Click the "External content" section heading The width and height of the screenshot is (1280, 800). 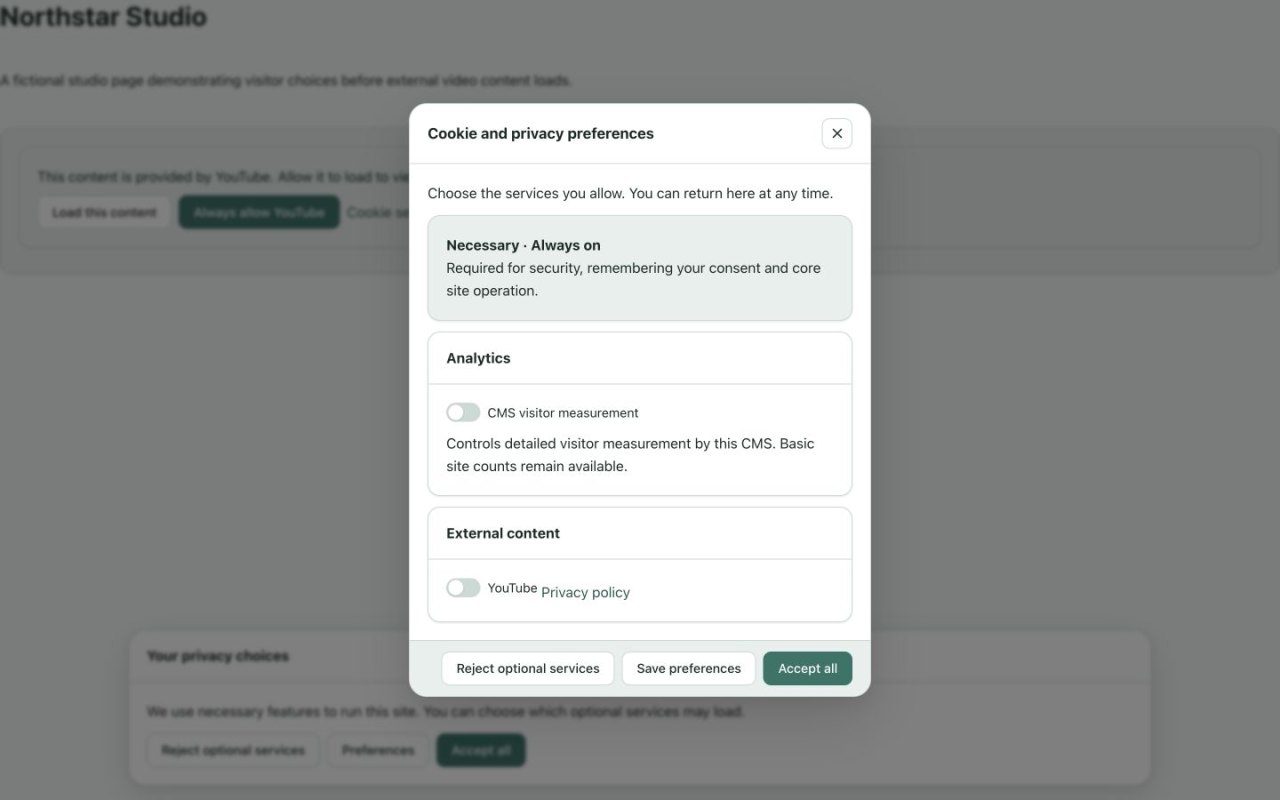503,533
